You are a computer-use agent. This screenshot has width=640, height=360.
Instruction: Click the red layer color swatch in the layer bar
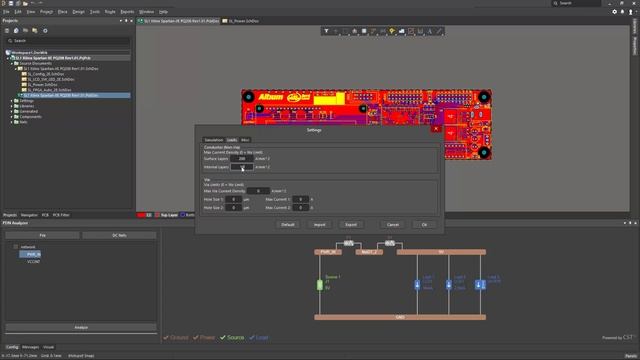tap(141, 215)
